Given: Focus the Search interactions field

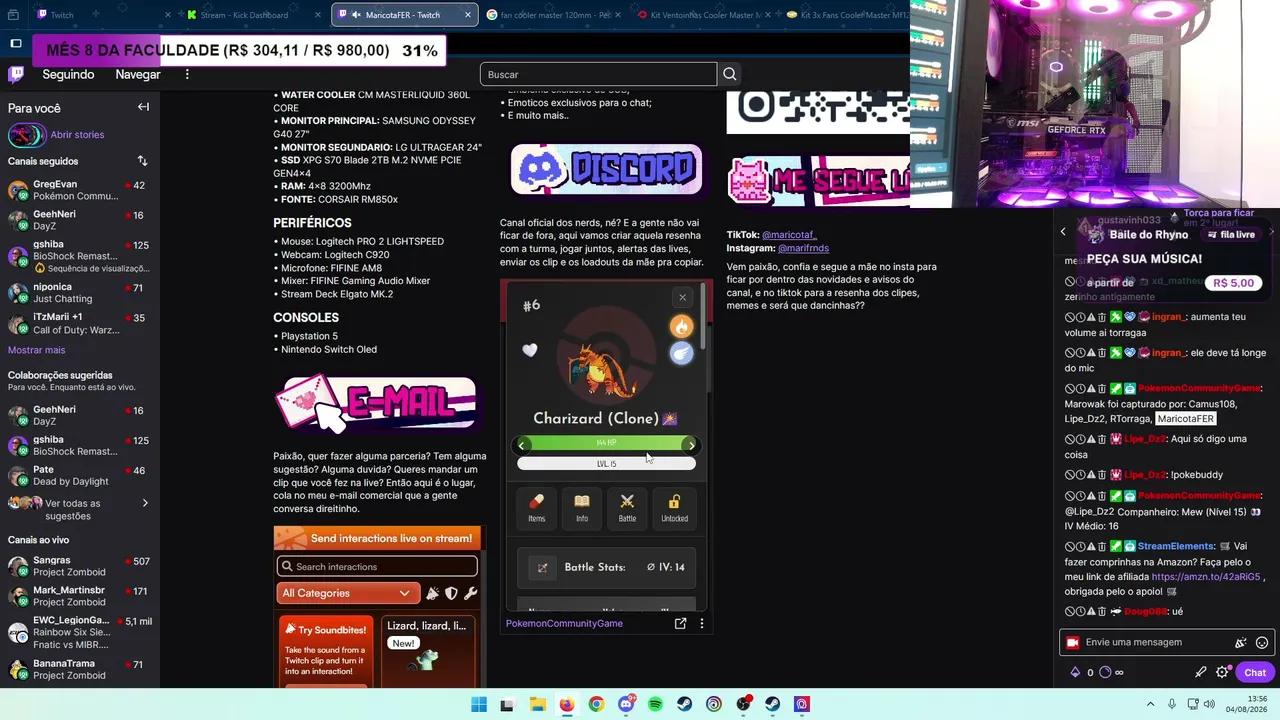Looking at the screenshot, I should (377, 567).
